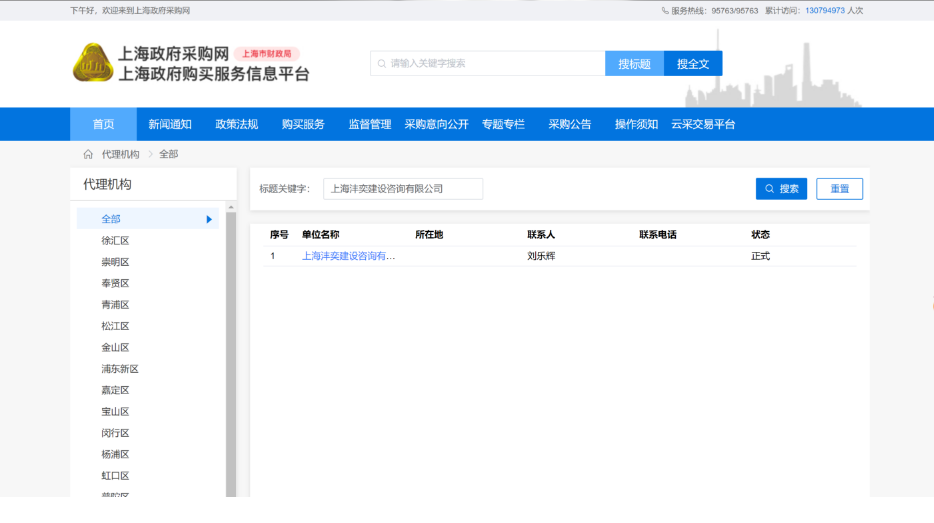Click the 单位名称 column header

pyautogui.click(x=320, y=235)
